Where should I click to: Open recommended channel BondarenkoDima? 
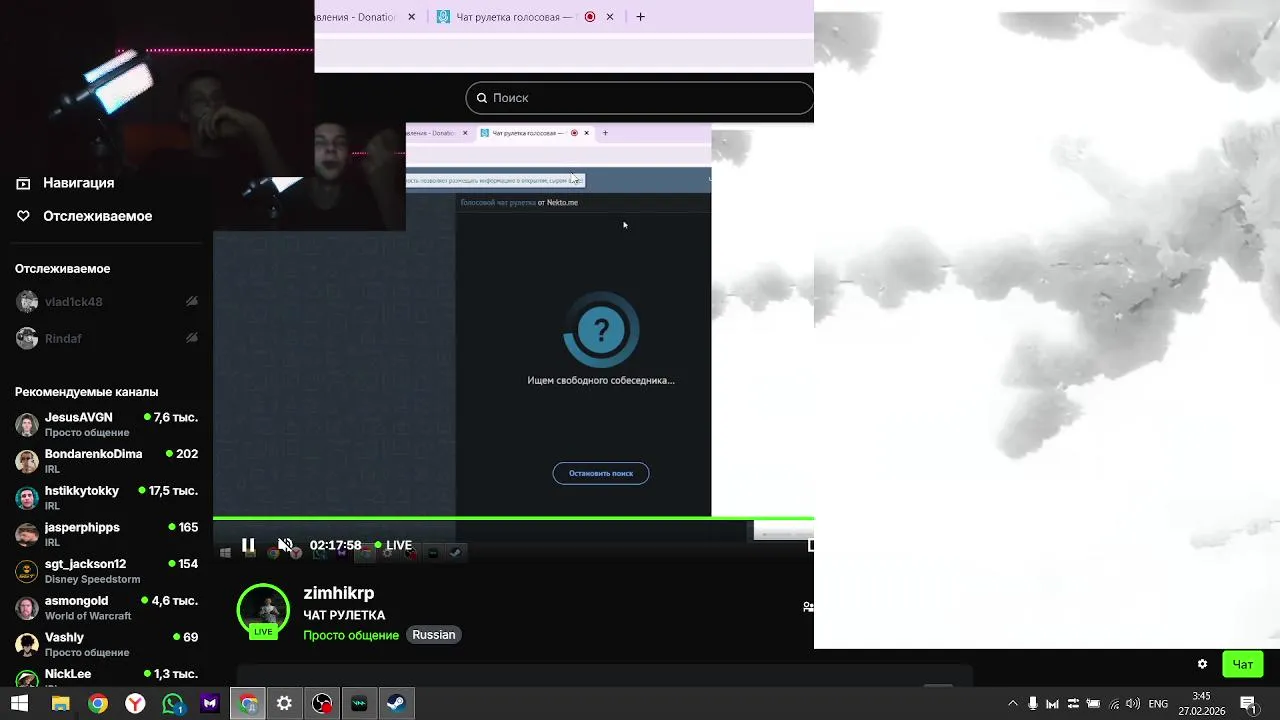point(107,461)
